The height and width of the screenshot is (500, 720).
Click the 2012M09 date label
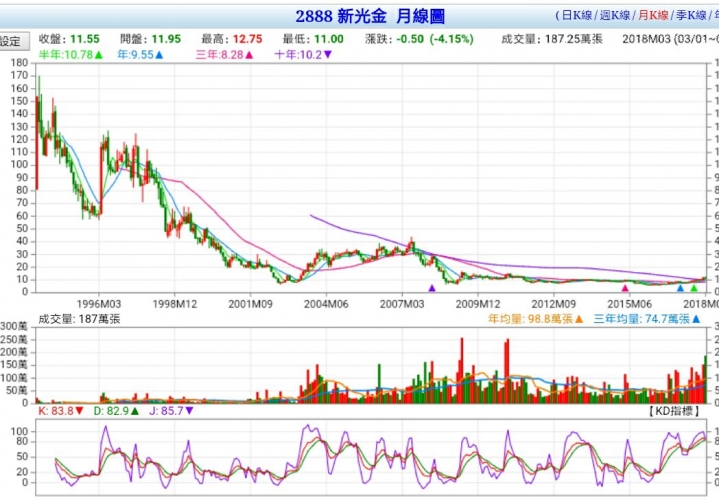pos(553,304)
